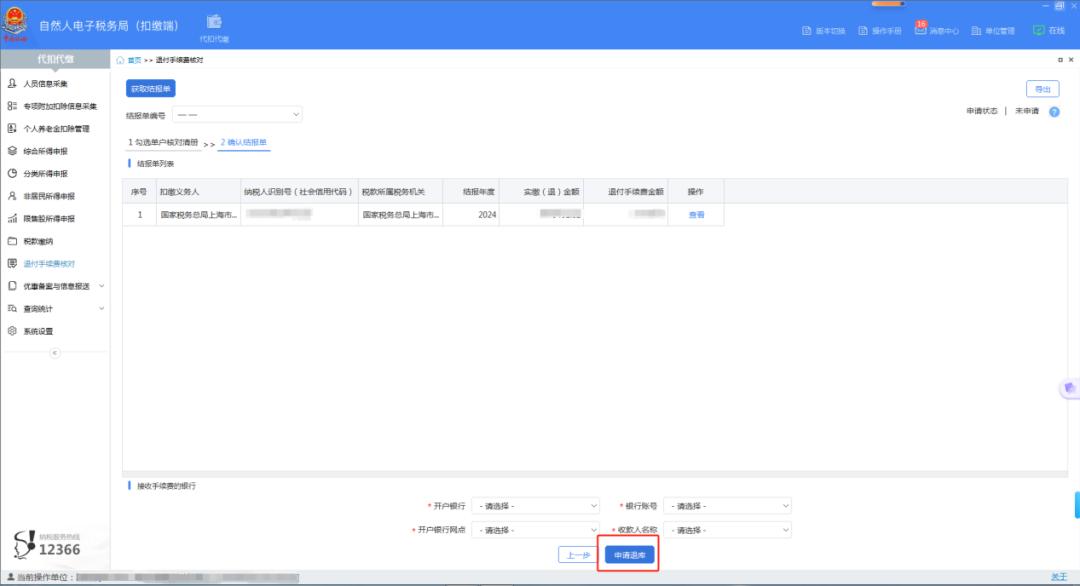
Task: Open the 操作手册 manual icon
Action: click(864, 31)
